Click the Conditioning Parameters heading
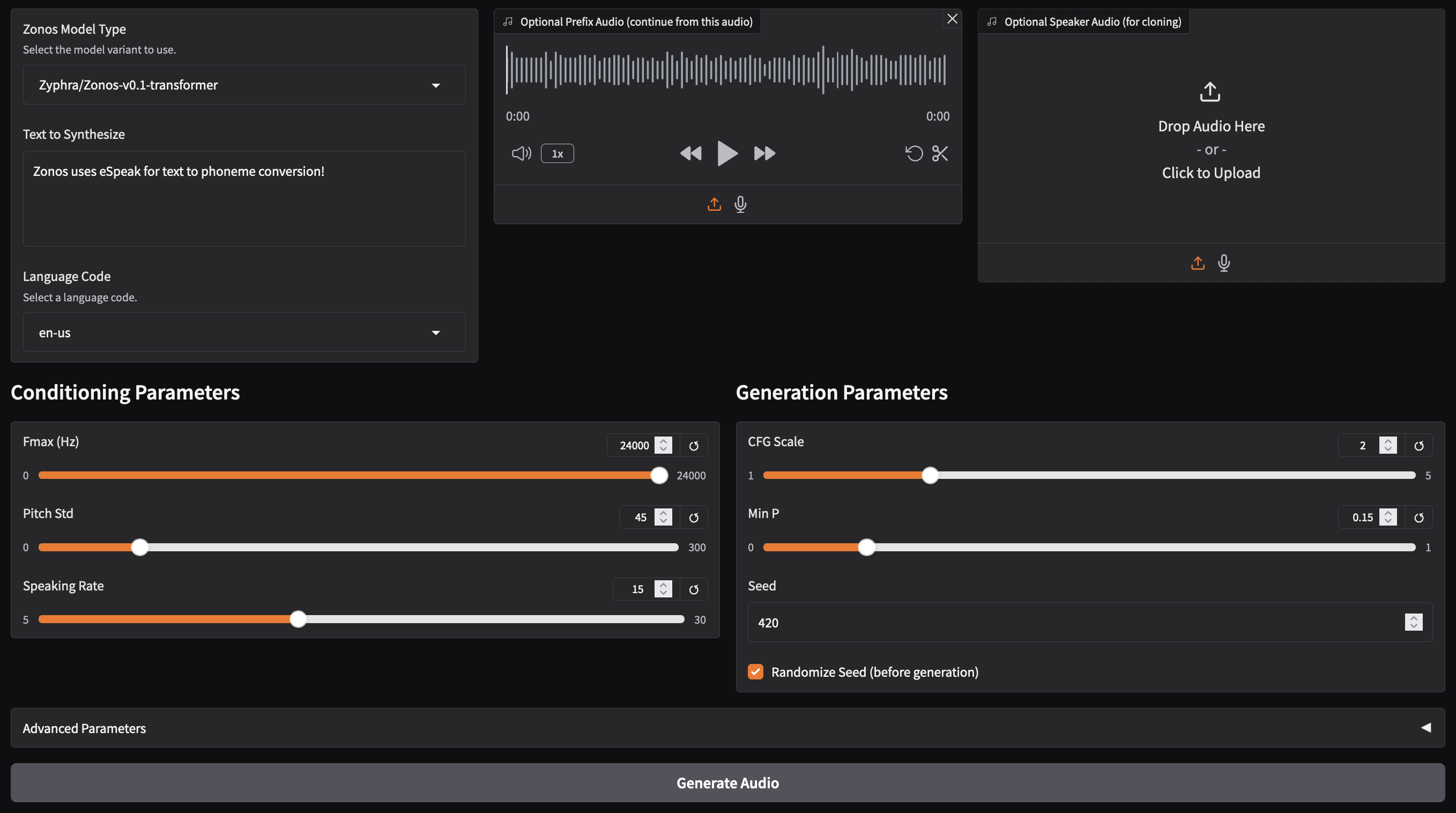This screenshot has height=813, width=1456. coord(125,393)
